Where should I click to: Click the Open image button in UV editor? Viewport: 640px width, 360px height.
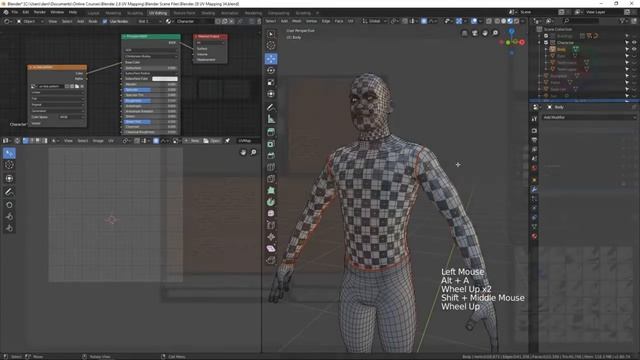212,140
